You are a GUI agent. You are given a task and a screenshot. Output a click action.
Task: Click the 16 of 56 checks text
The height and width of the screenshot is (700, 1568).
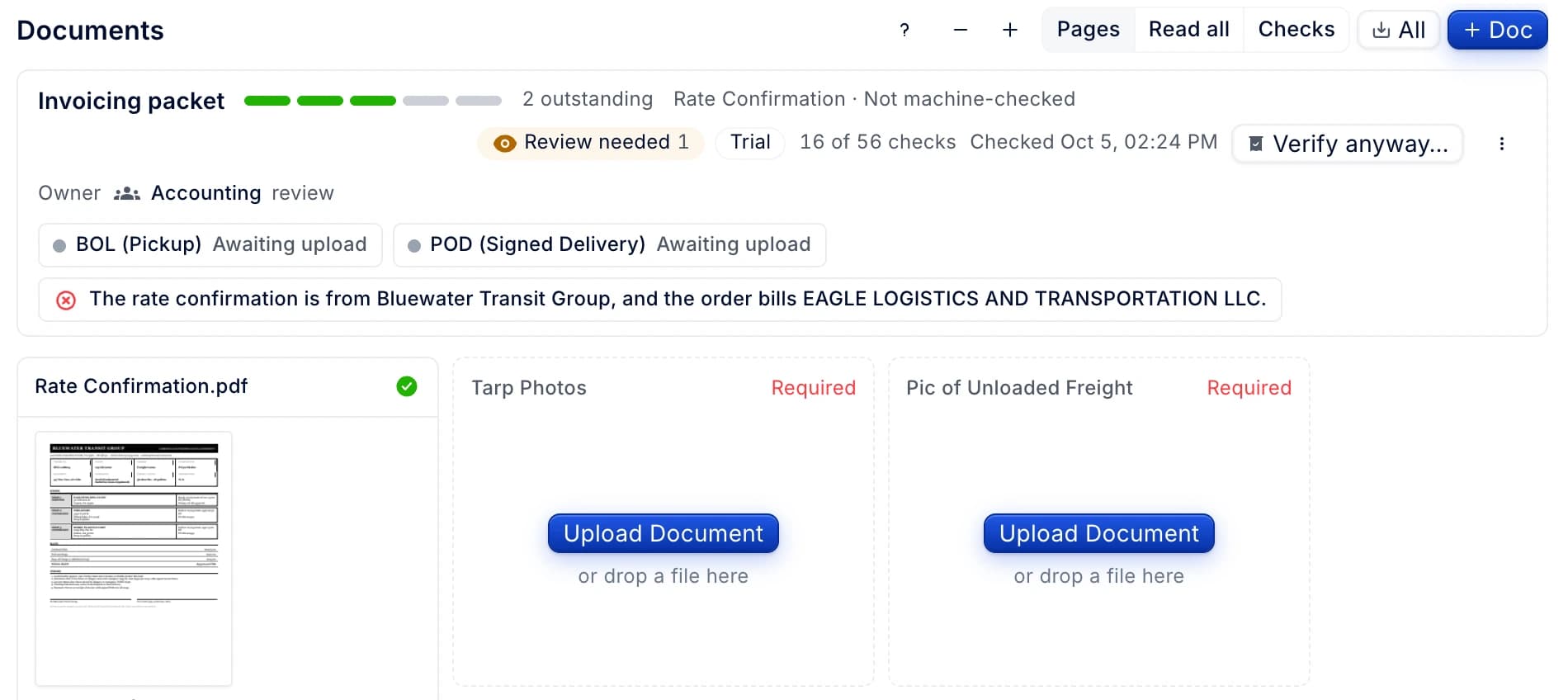pos(878,142)
